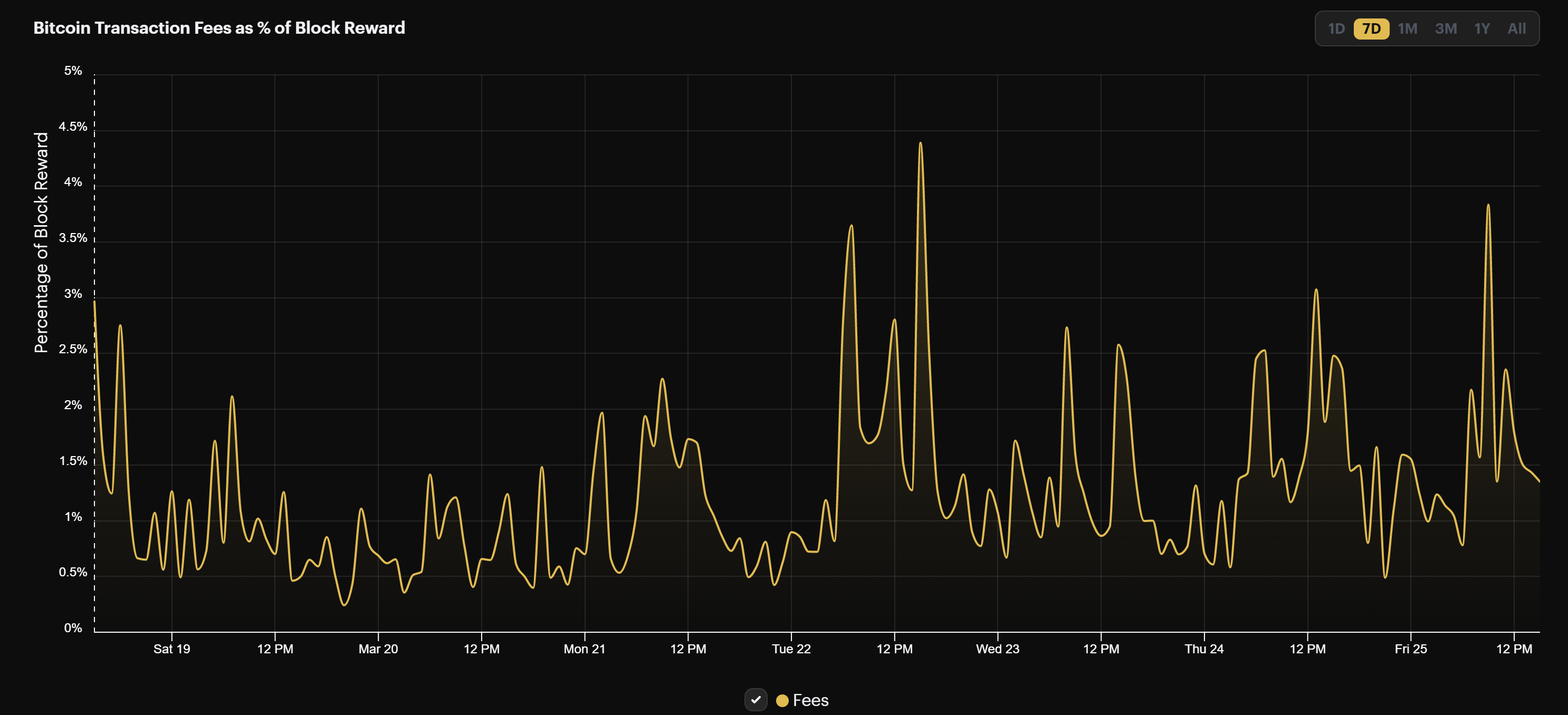This screenshot has height=715, width=1568.
Task: Click the yellow Fees legend dot
Action: click(783, 700)
